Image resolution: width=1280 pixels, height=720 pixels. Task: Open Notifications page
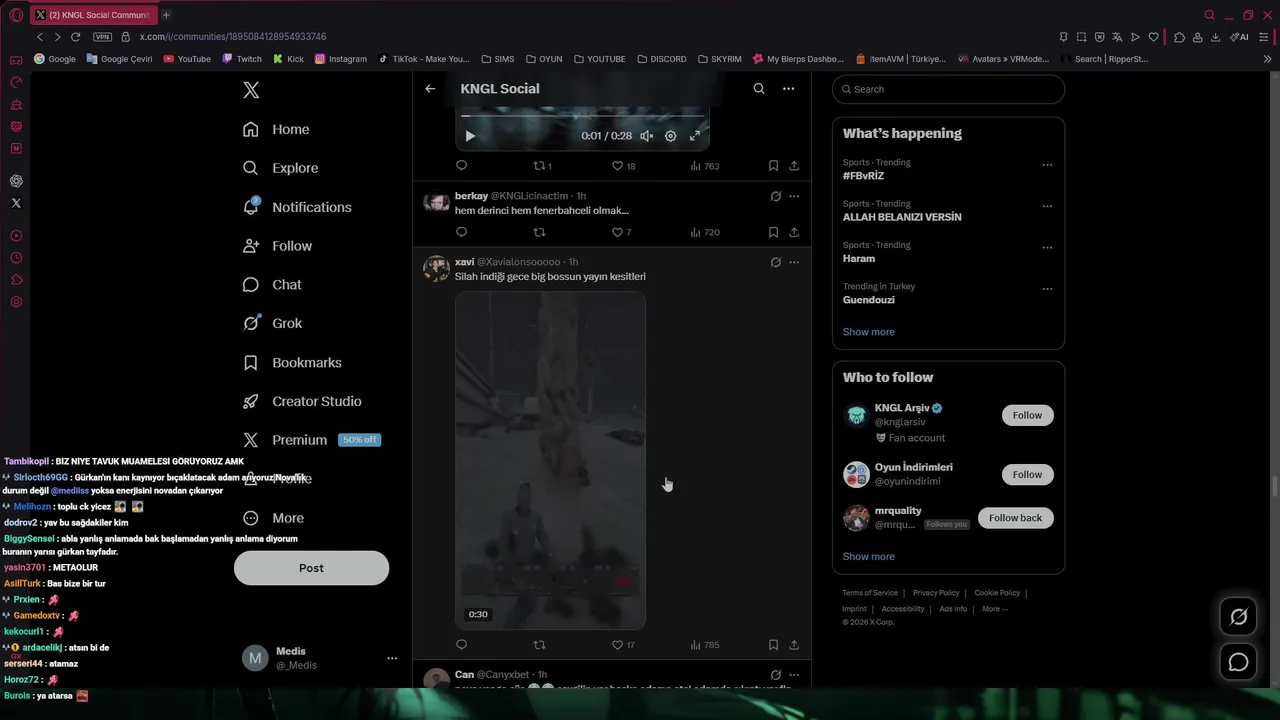[x=297, y=207]
